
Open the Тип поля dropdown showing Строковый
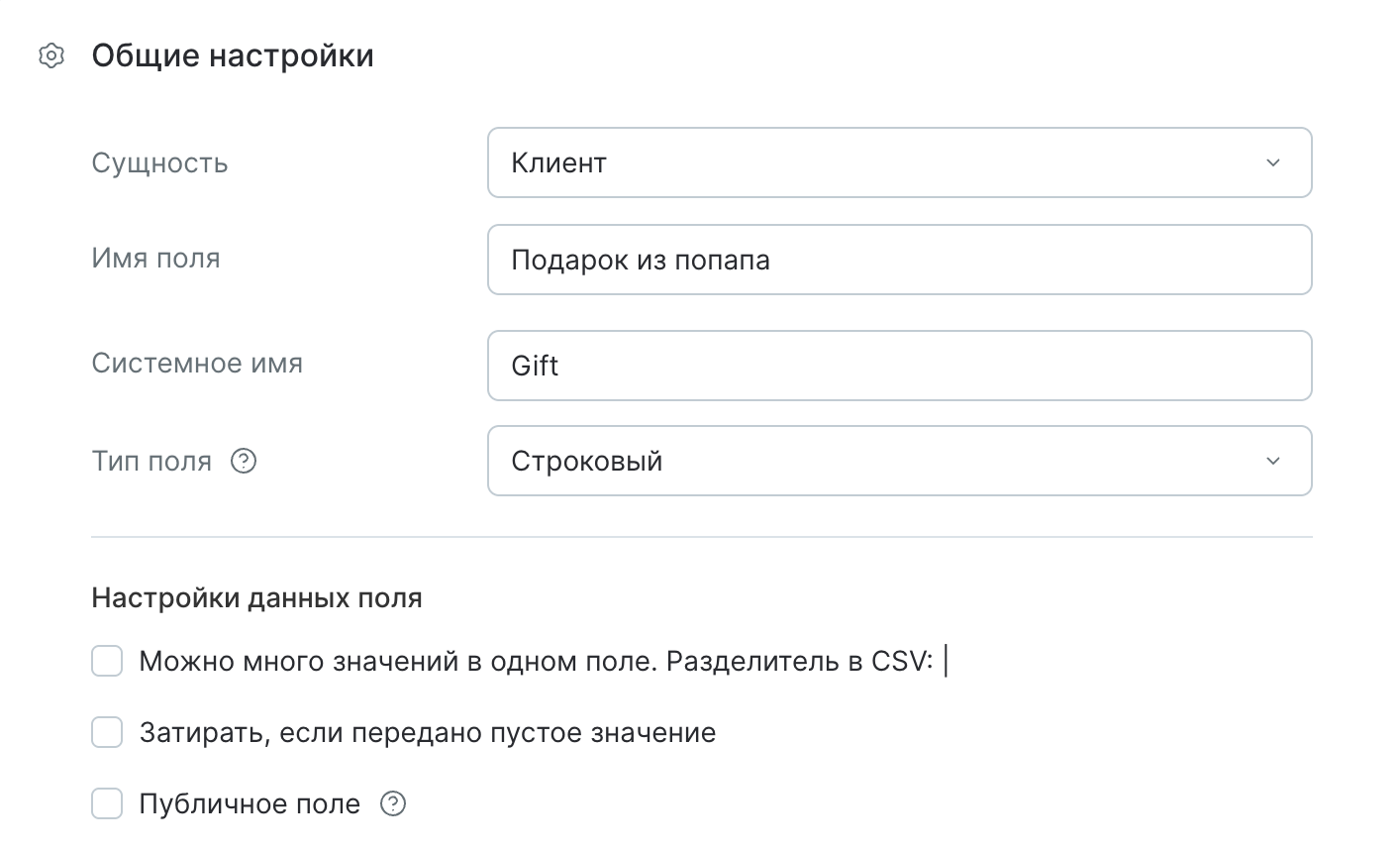[899, 461]
